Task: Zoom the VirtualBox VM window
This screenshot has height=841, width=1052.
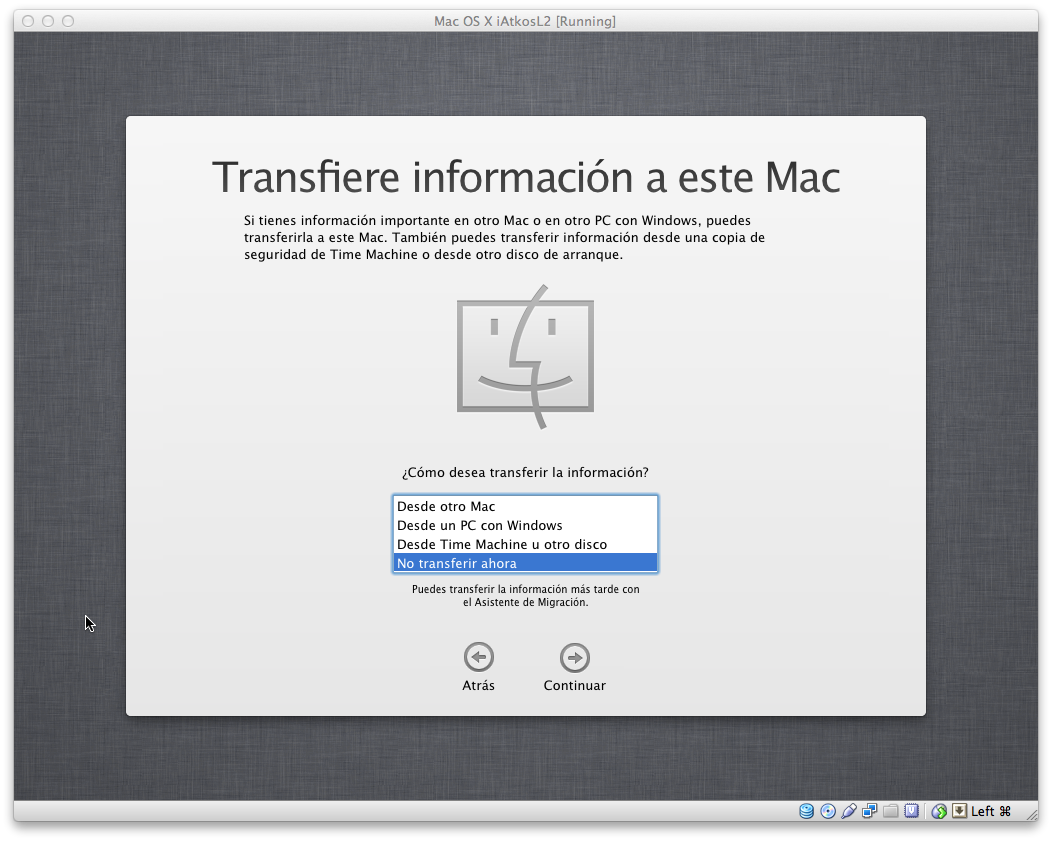Action: [68, 21]
